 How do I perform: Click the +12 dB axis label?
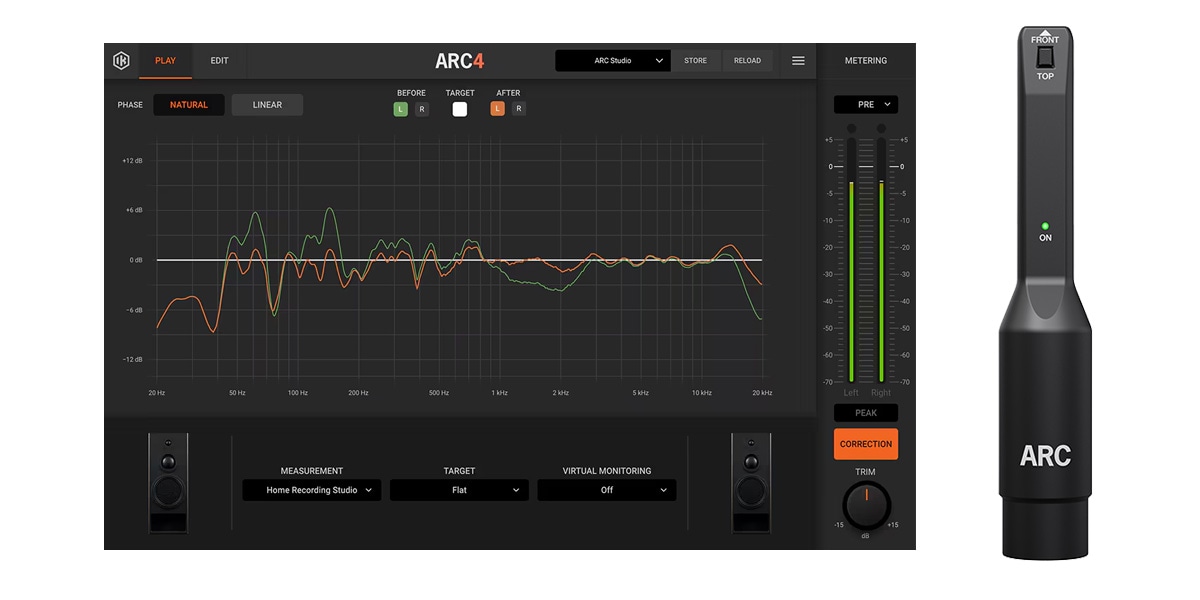pos(133,161)
